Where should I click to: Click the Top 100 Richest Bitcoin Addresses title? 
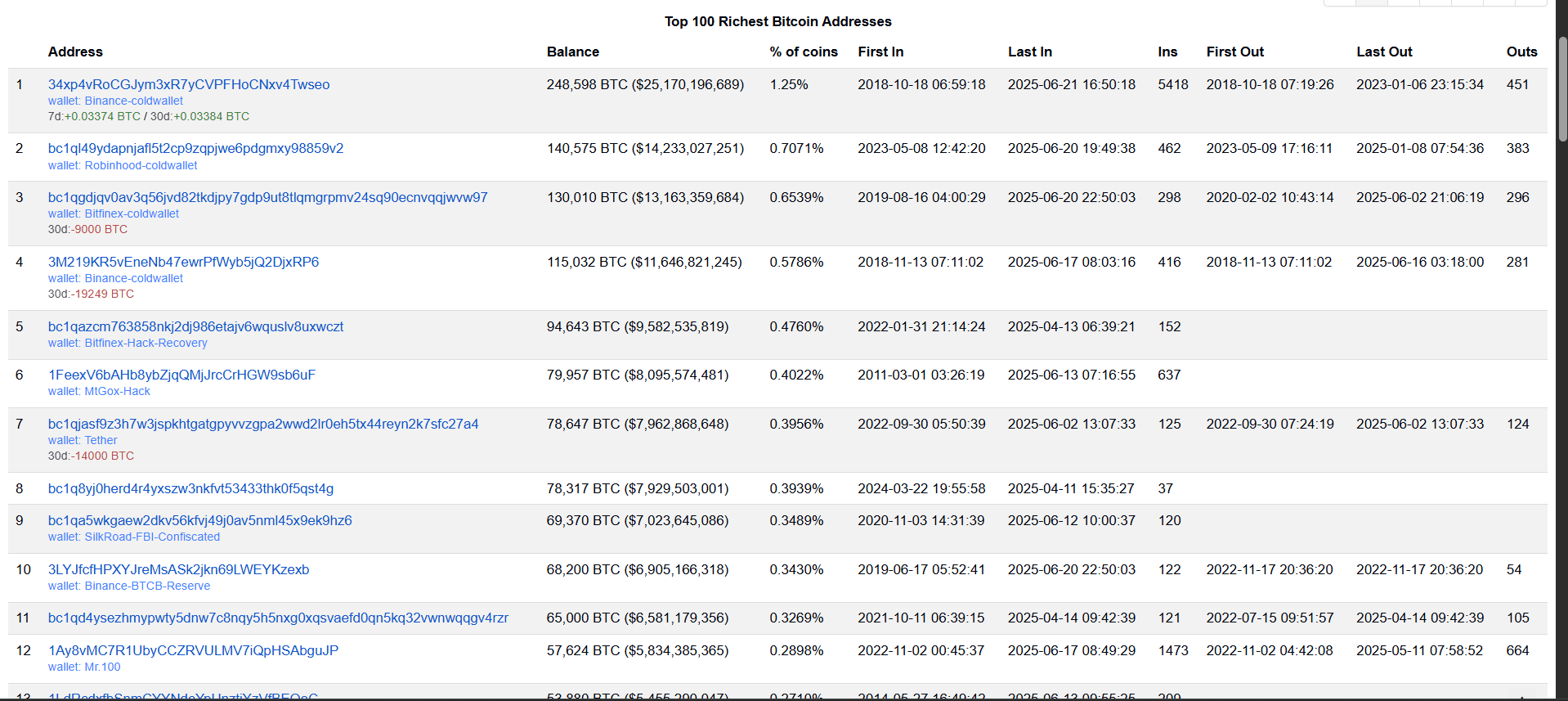(x=777, y=21)
